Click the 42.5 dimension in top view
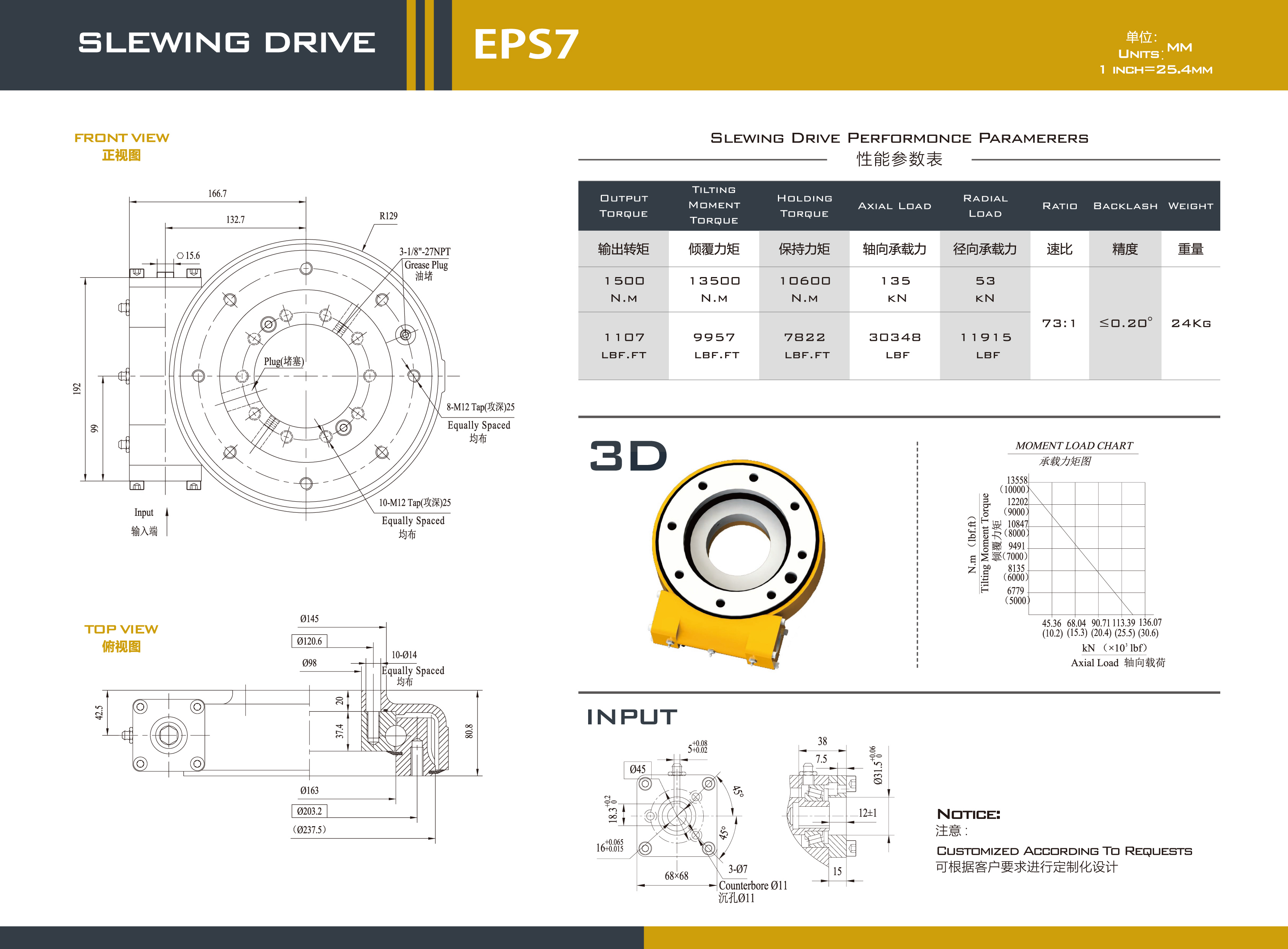1288x949 pixels. click(x=99, y=713)
